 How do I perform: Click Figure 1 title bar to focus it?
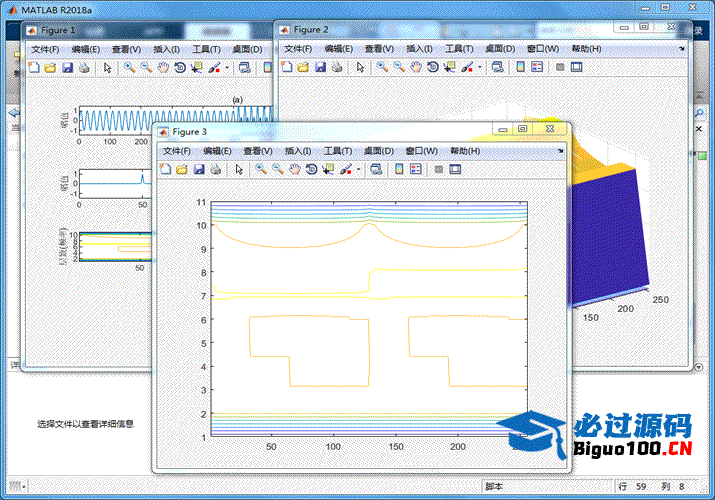pos(148,31)
